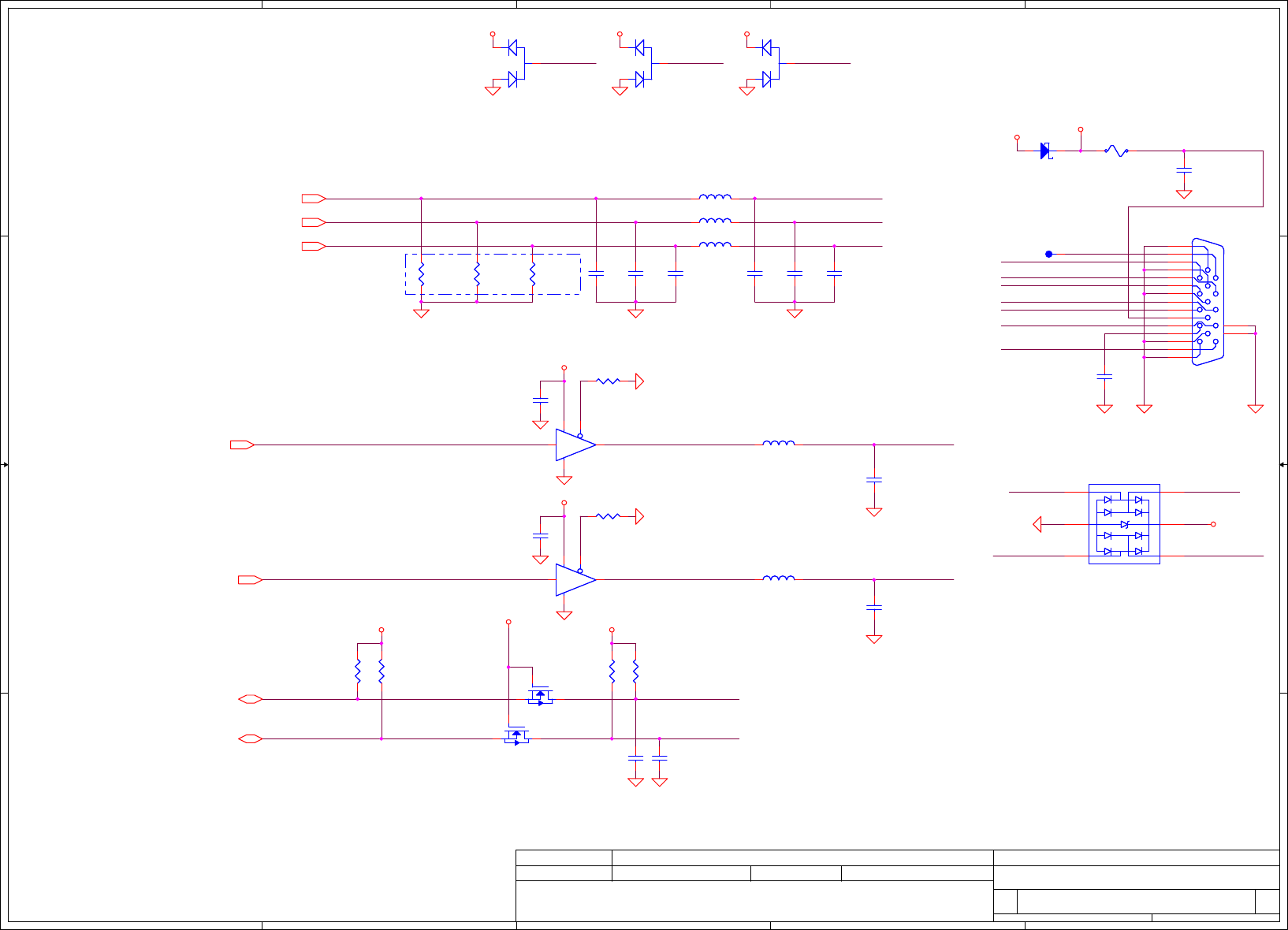Select the input port feeding the lower buffer

(251, 580)
